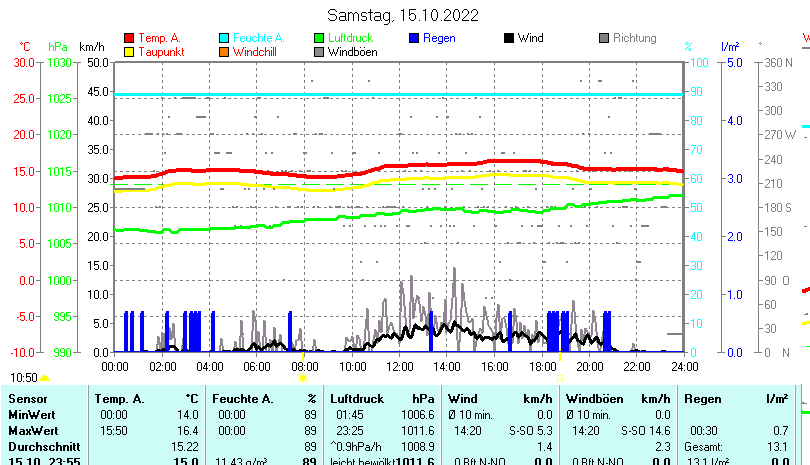
Task: Click the red Temp. A. legend swatch
Action: point(129,39)
